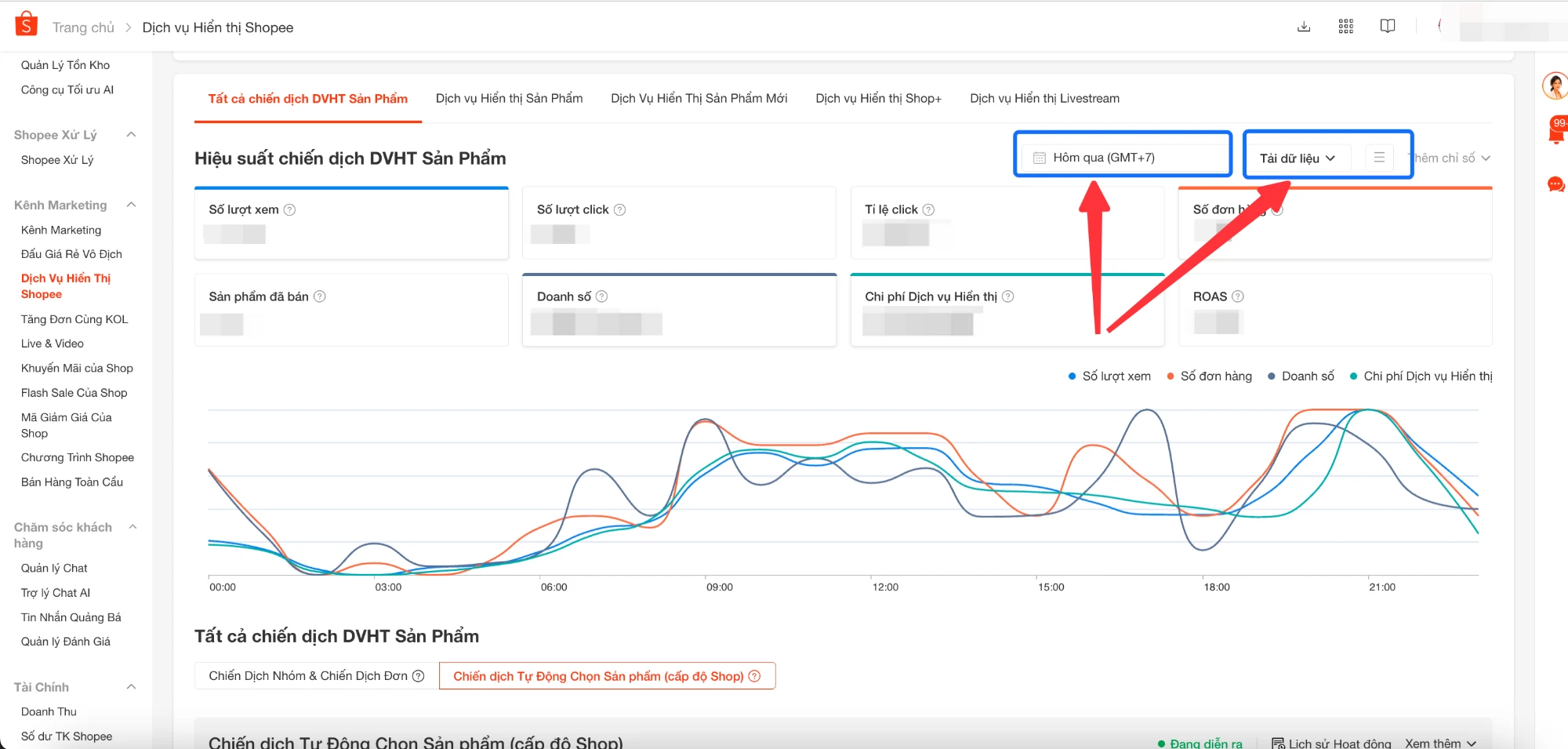The width and height of the screenshot is (1568, 749).
Task: Open the chat bubble icon on the right edge
Action: (1556, 185)
